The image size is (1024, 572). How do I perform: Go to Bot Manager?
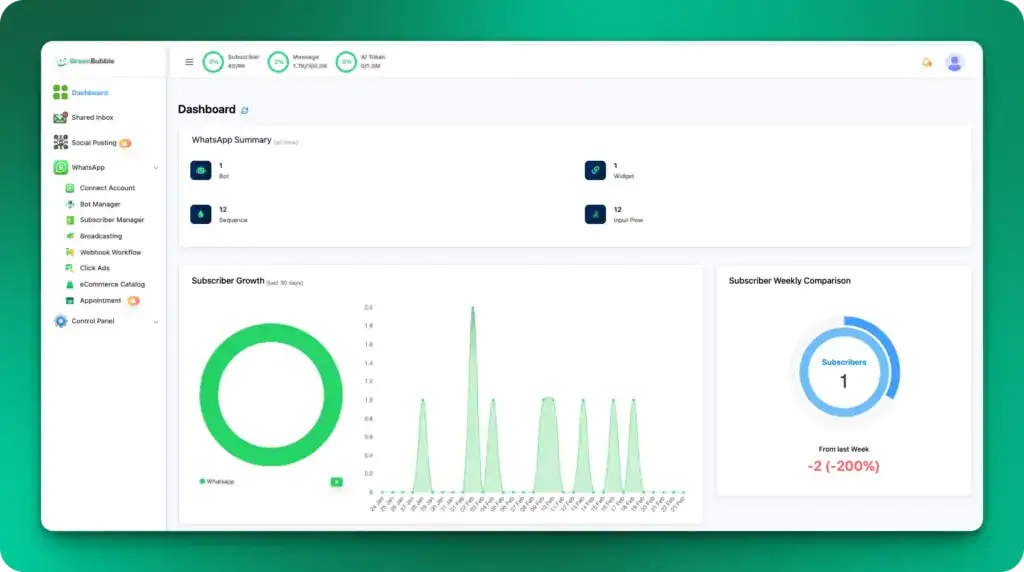click(100, 204)
